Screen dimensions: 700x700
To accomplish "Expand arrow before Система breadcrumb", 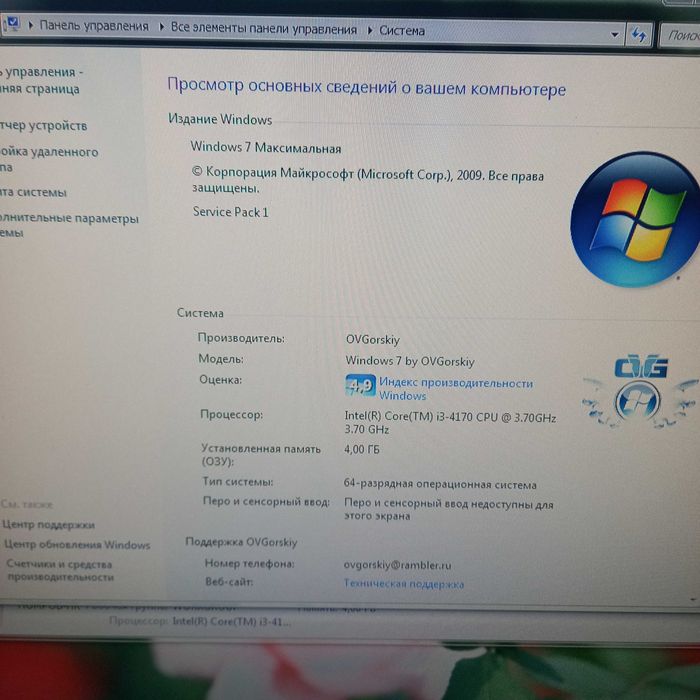I will pos(370,30).
